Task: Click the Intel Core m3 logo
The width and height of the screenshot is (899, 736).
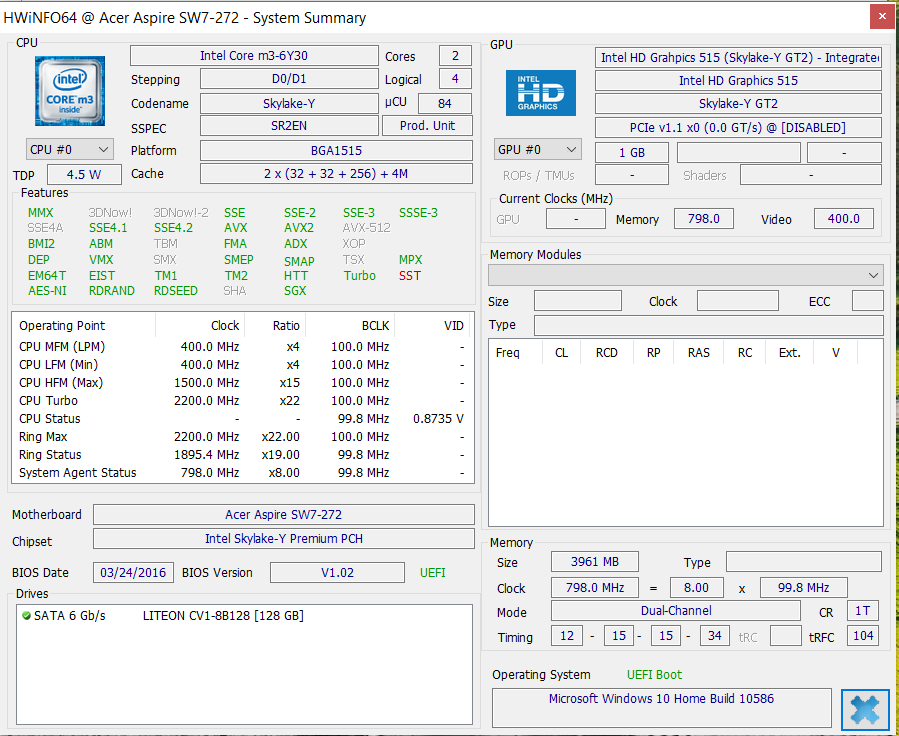Action: pos(68,92)
